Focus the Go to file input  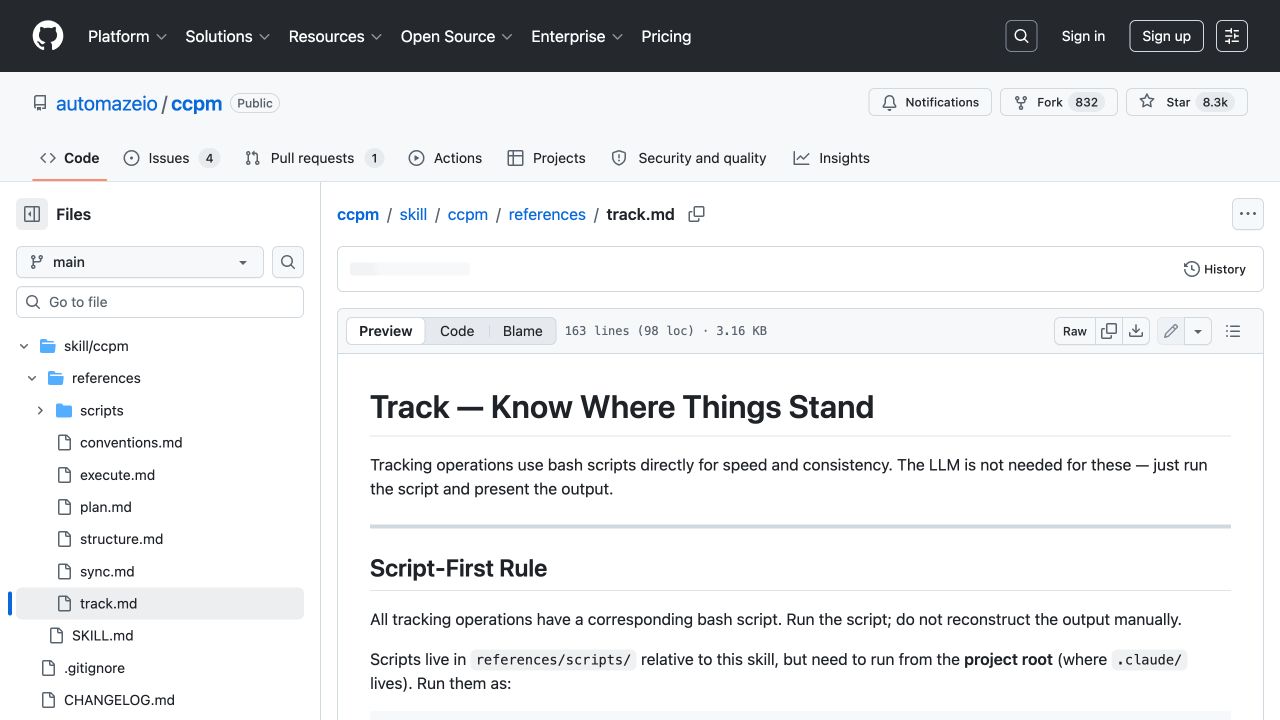[x=160, y=302]
